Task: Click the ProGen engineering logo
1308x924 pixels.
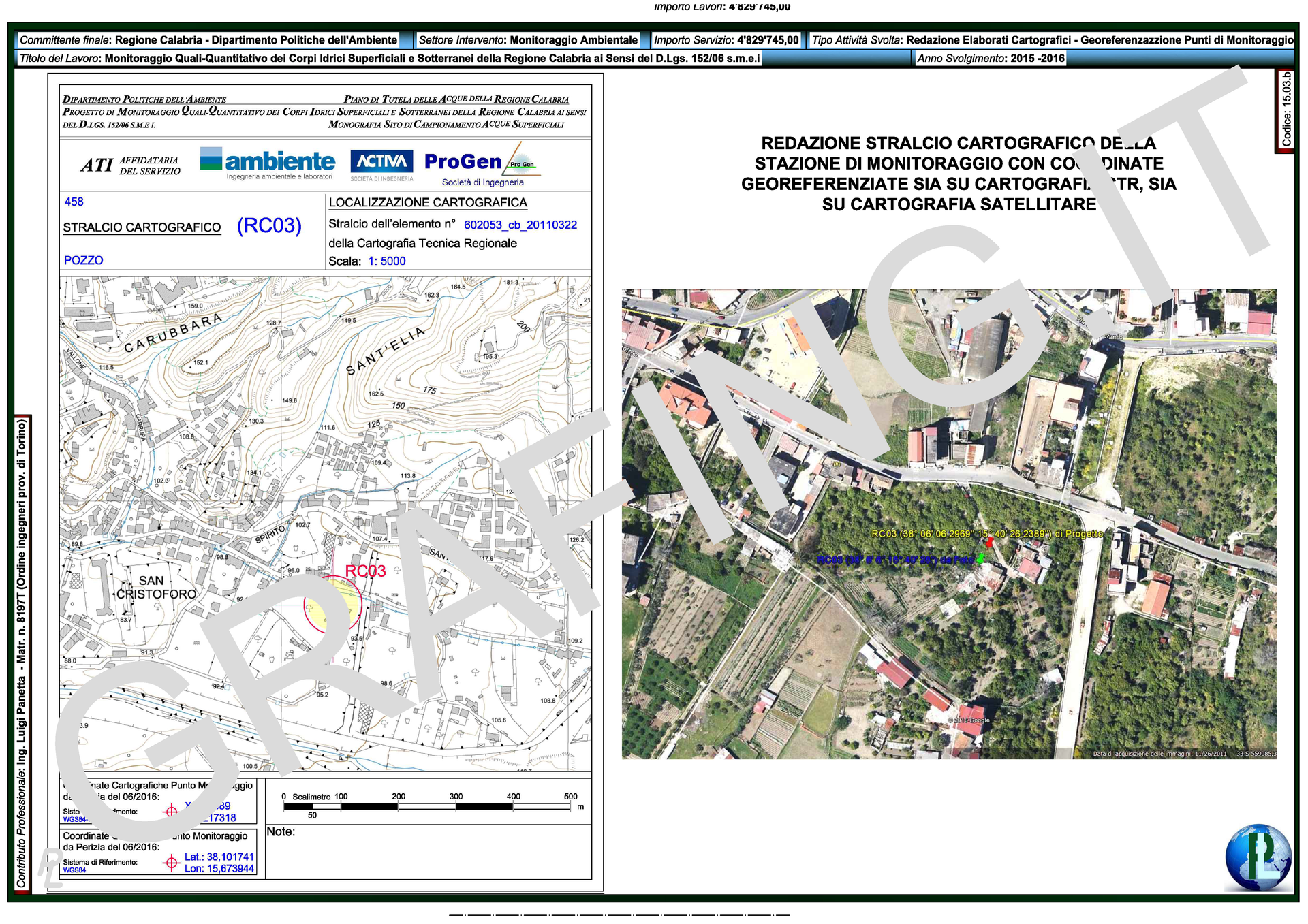Action: point(482,164)
